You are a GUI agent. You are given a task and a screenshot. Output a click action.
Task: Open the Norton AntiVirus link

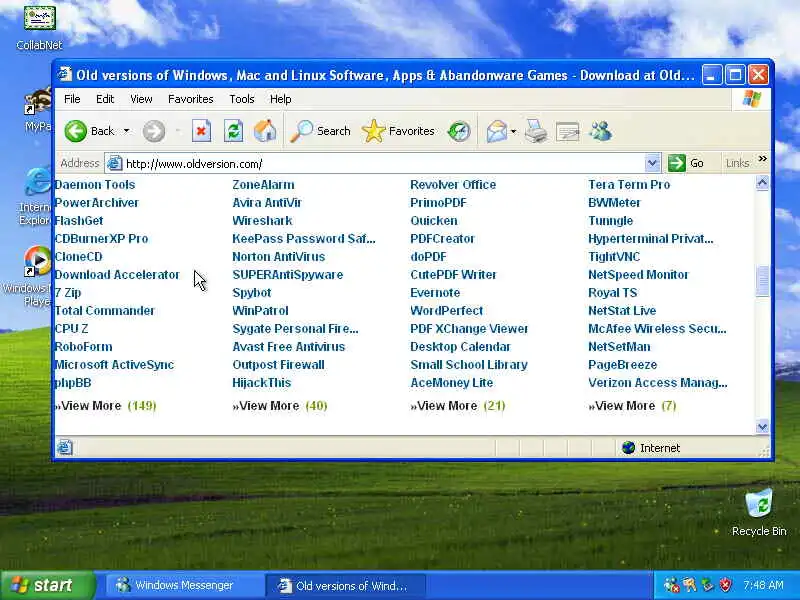(279, 257)
